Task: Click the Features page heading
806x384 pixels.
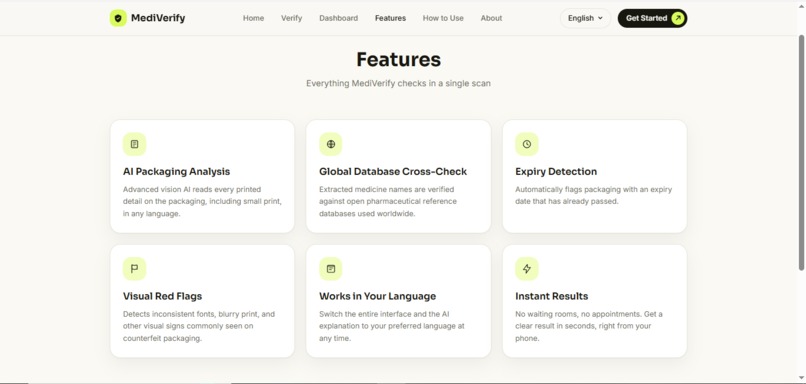Action: tap(398, 60)
